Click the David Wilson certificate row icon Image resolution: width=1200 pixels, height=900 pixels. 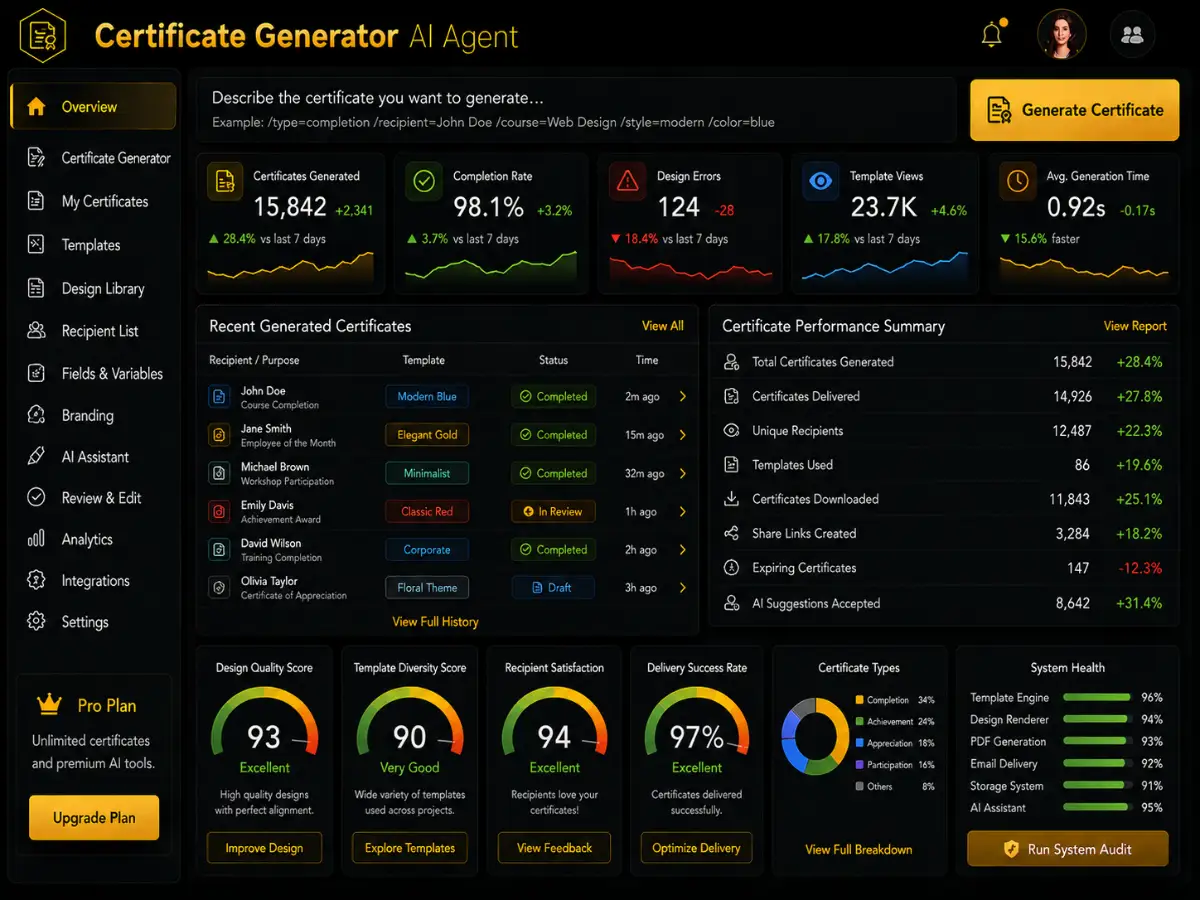pos(219,549)
